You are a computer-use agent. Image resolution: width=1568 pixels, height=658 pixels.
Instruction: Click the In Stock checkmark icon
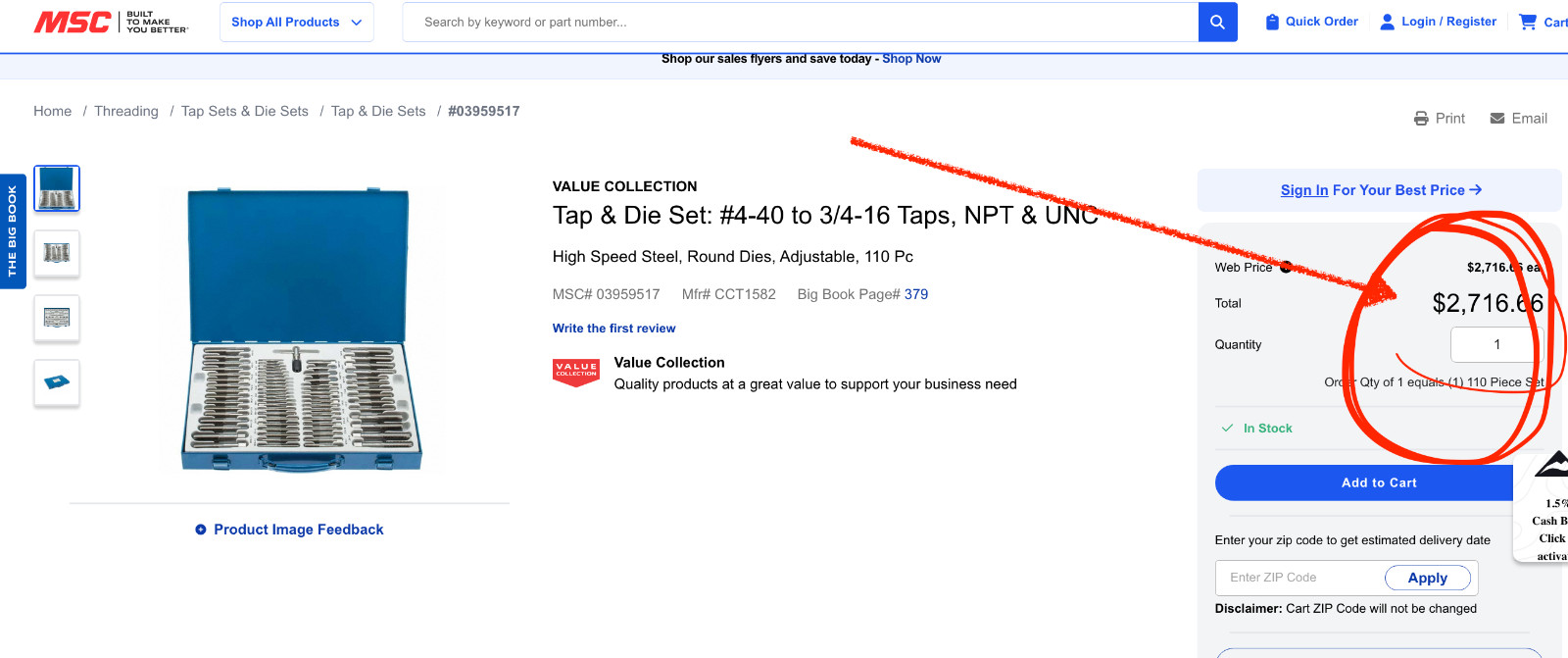tap(1227, 429)
